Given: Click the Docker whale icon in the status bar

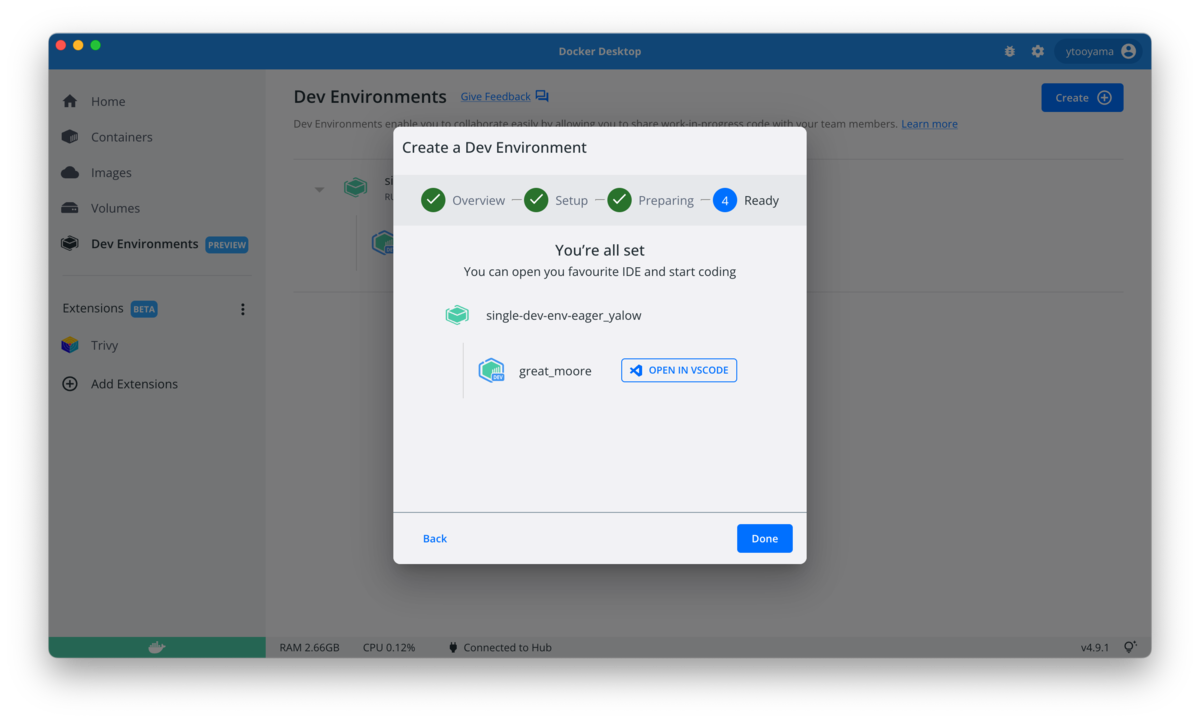Looking at the screenshot, I should click(157, 647).
